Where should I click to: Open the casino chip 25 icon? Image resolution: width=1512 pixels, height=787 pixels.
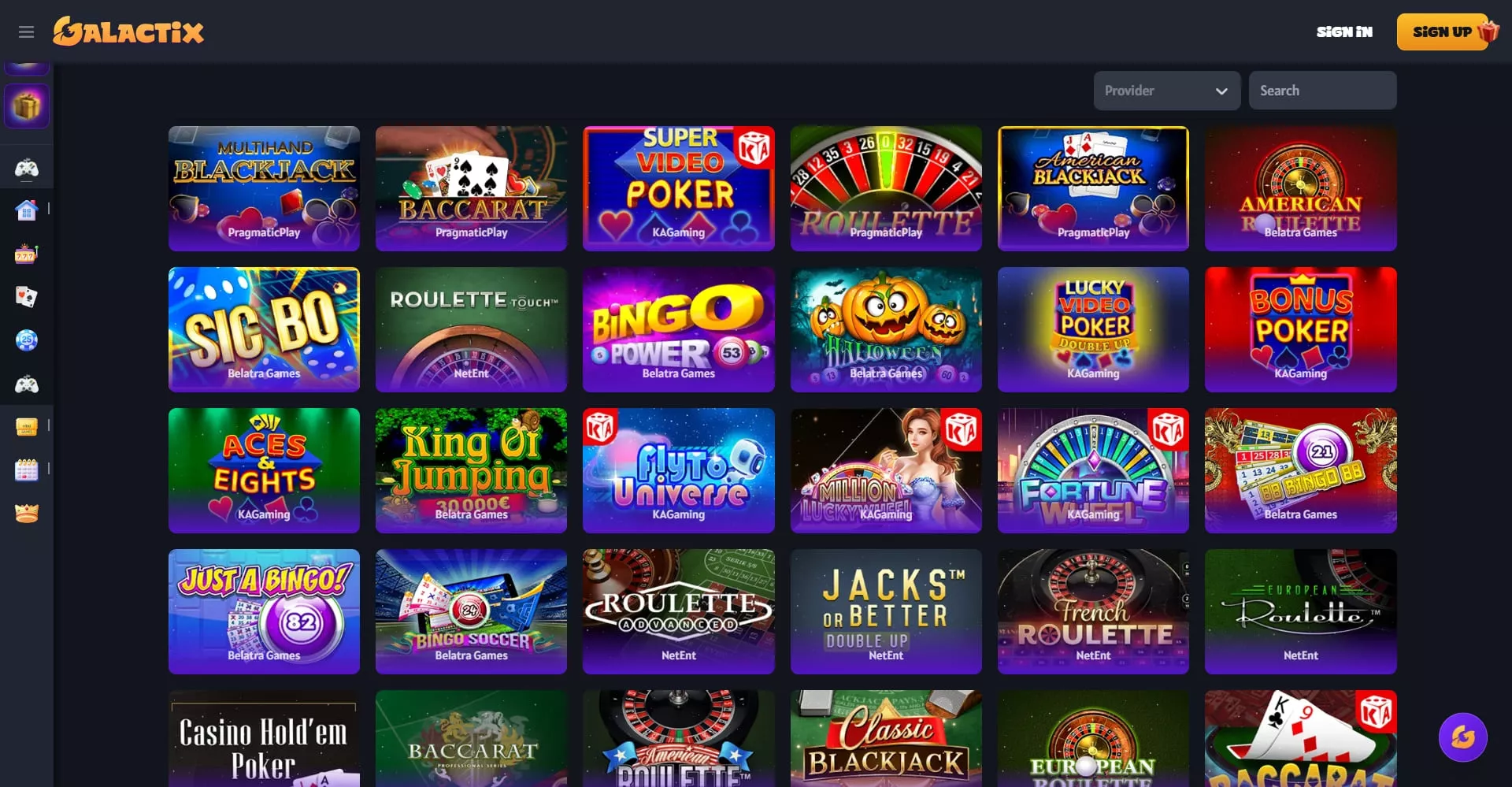tap(27, 340)
